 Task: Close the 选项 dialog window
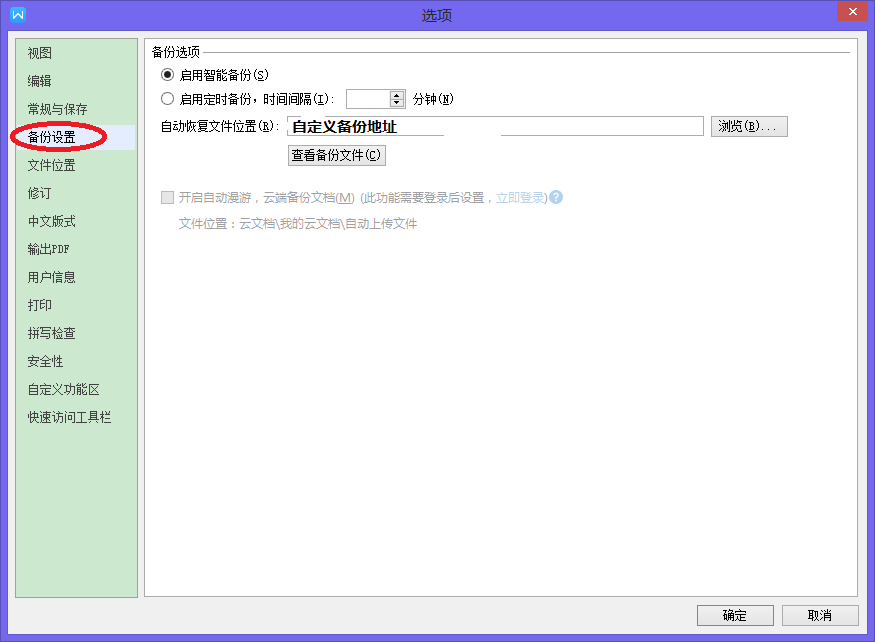pyautogui.click(x=853, y=11)
